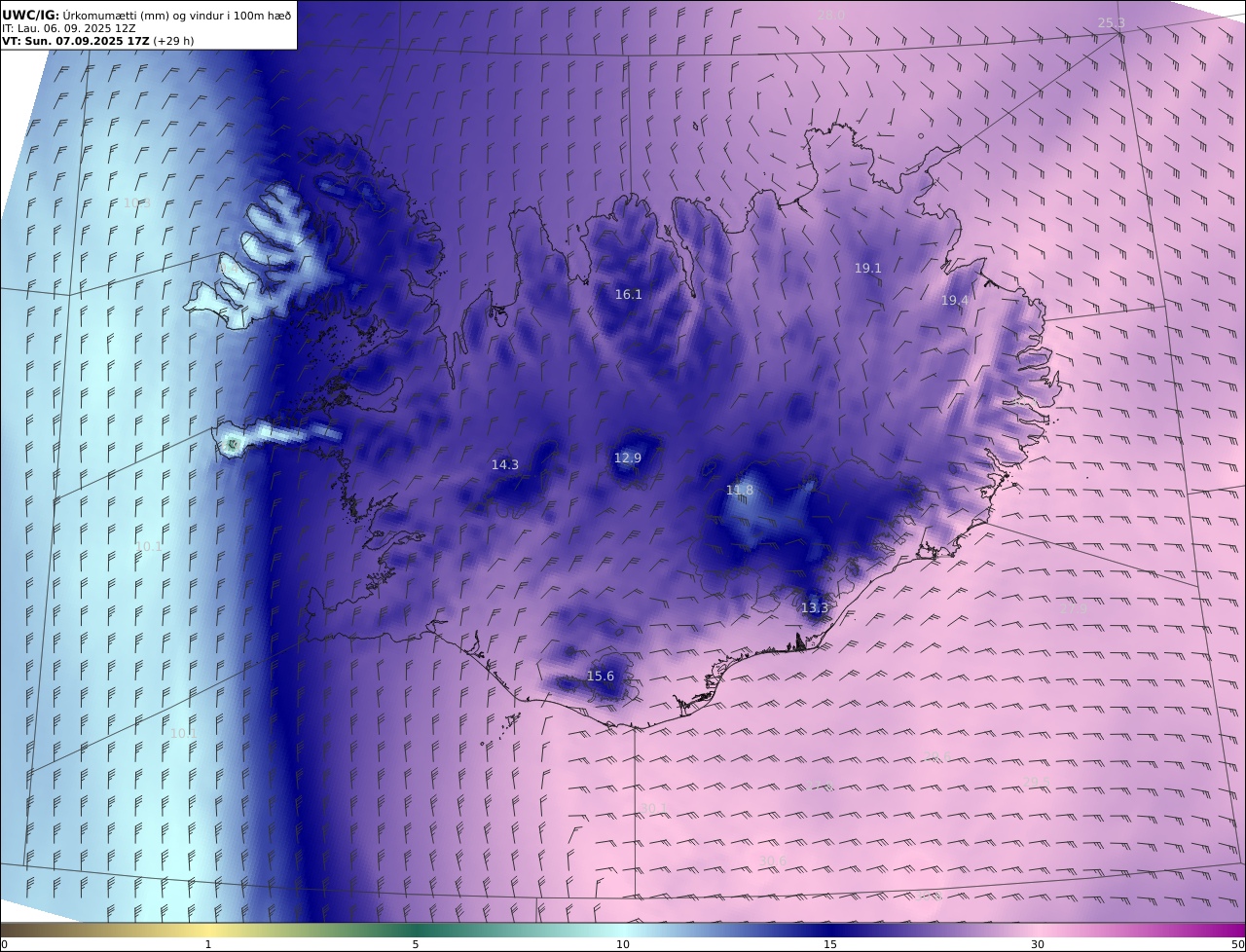Viewport: 1246px width, 952px height.
Task: Click the 15.6 value in south Iceland
Action: click(601, 677)
